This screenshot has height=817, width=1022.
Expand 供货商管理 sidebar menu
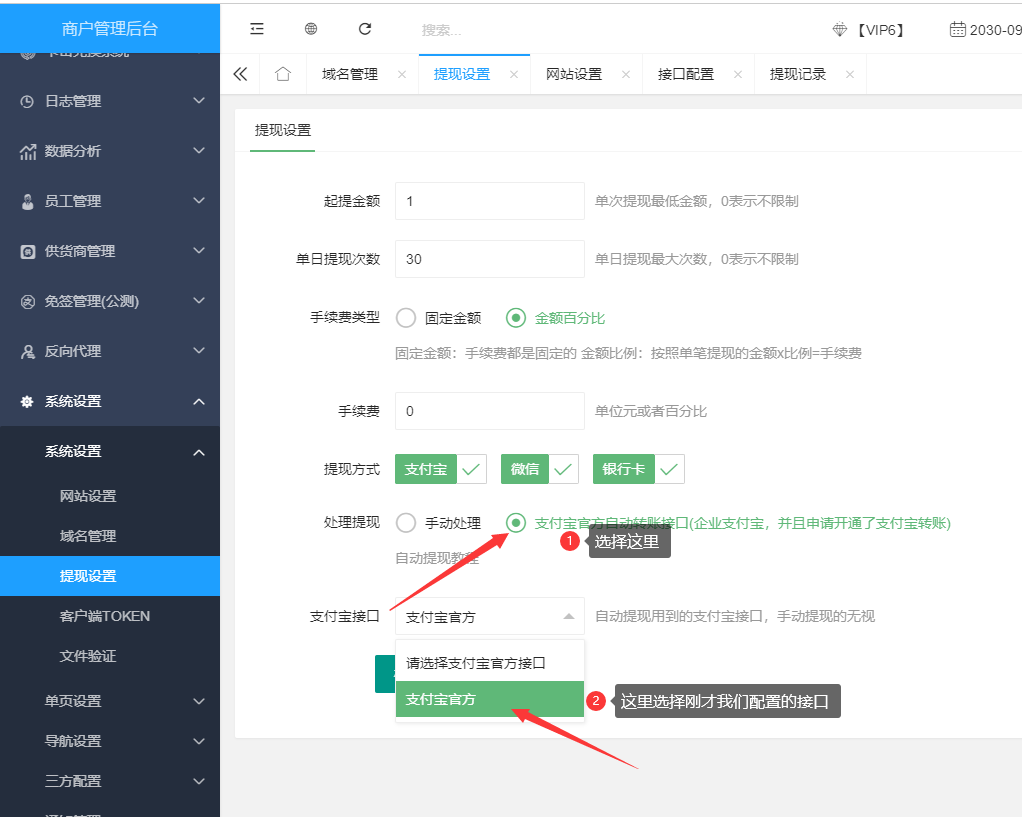(x=199, y=250)
